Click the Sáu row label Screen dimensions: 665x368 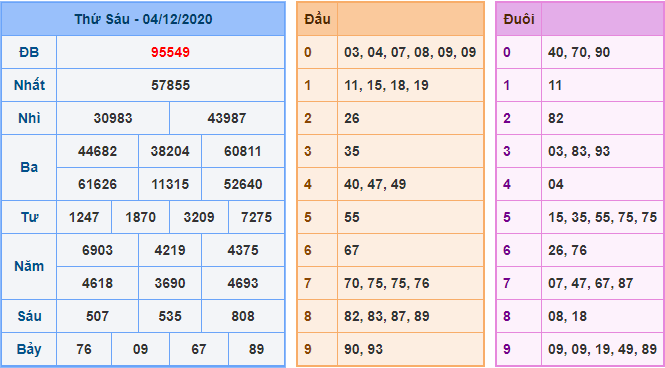pyautogui.click(x=29, y=316)
